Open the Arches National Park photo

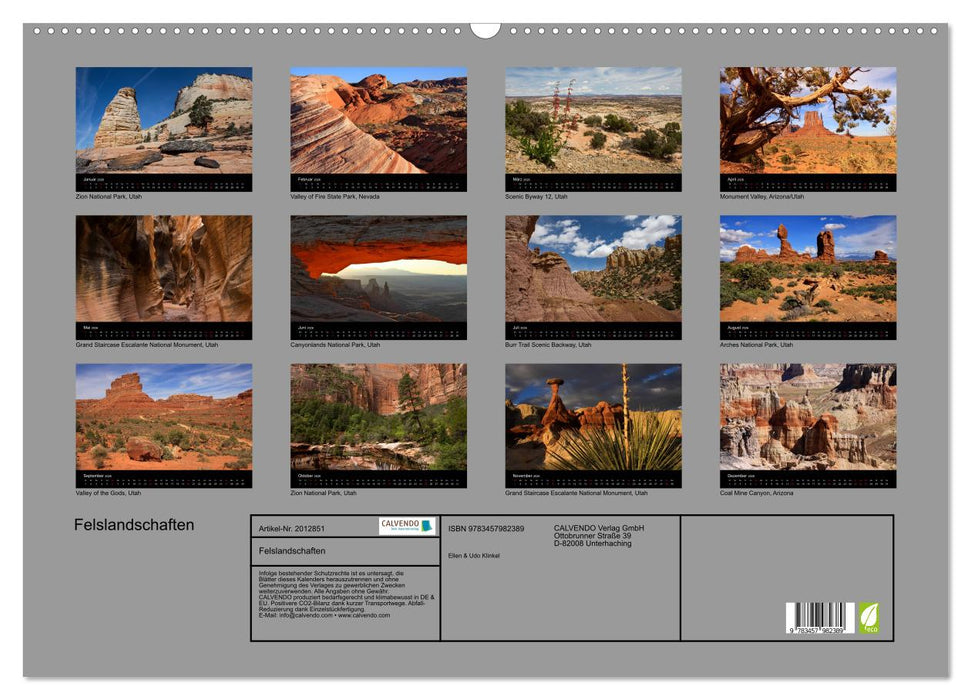tap(808, 268)
